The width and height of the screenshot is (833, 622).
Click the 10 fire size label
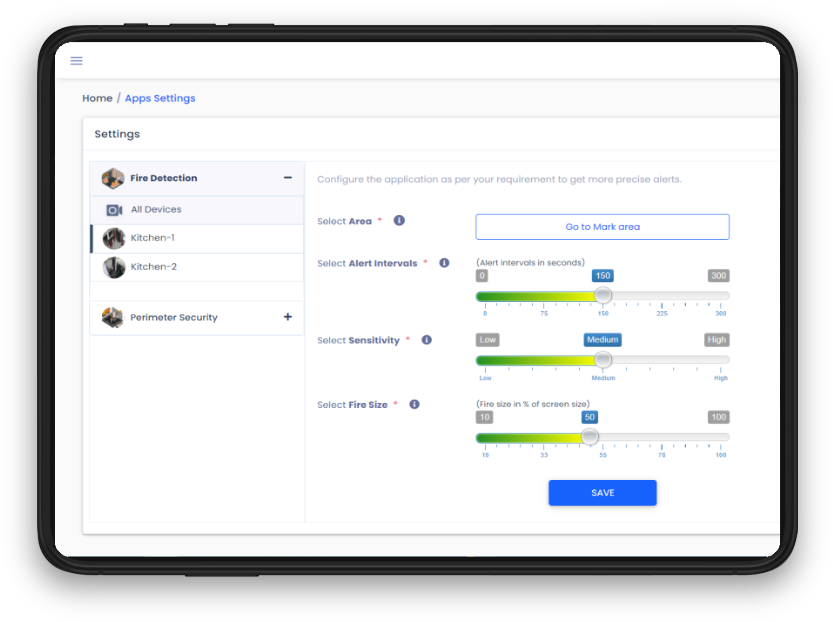click(x=484, y=417)
